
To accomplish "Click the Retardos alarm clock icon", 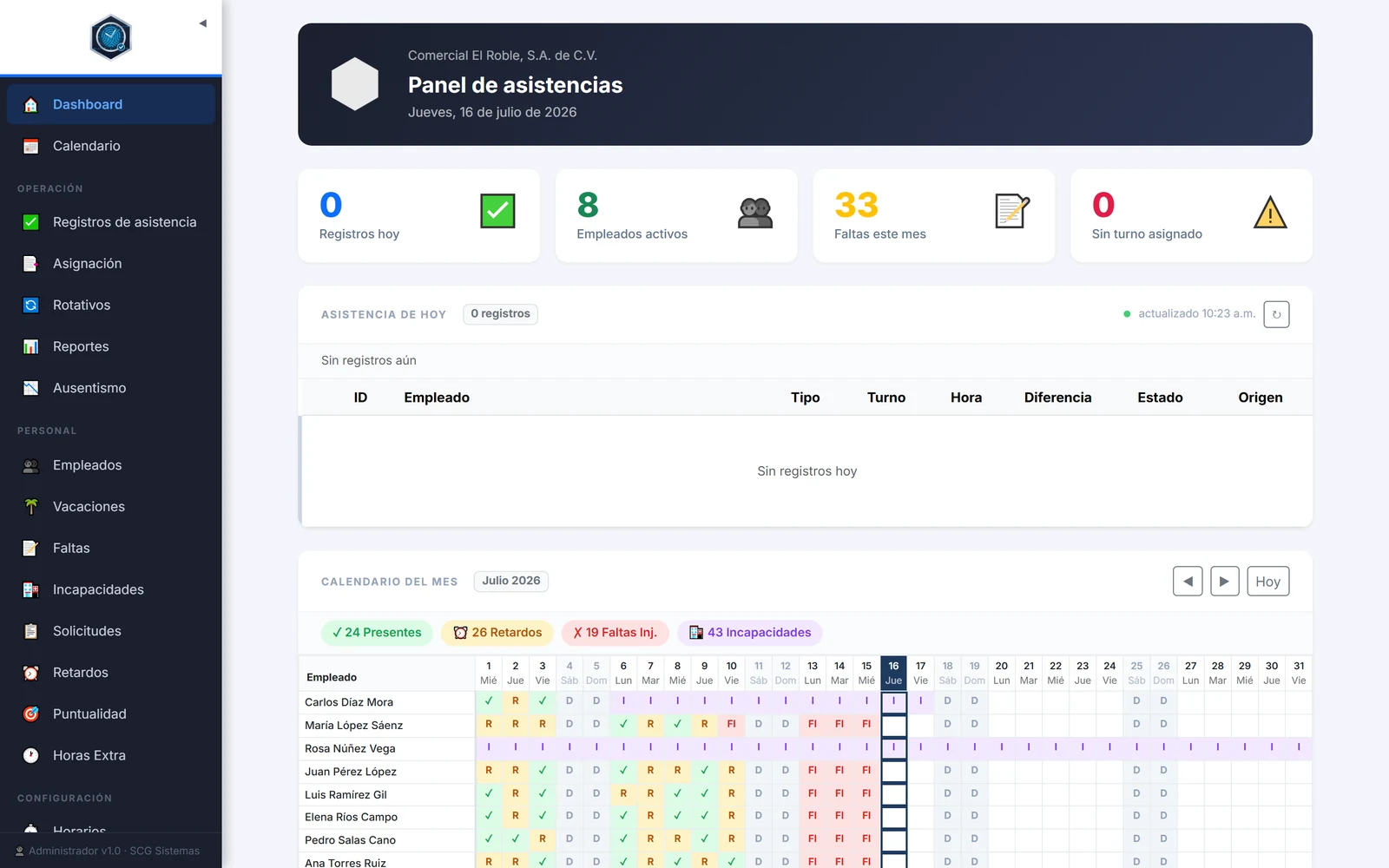I will click(31, 673).
